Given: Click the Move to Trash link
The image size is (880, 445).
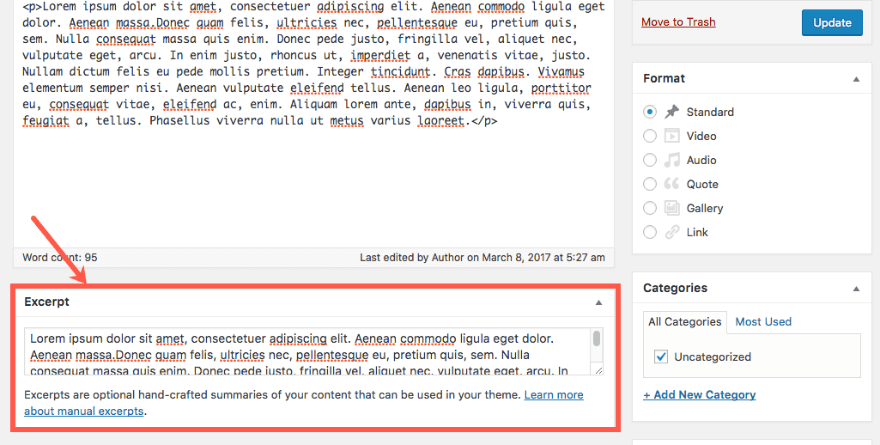Looking at the screenshot, I should coord(678,22).
